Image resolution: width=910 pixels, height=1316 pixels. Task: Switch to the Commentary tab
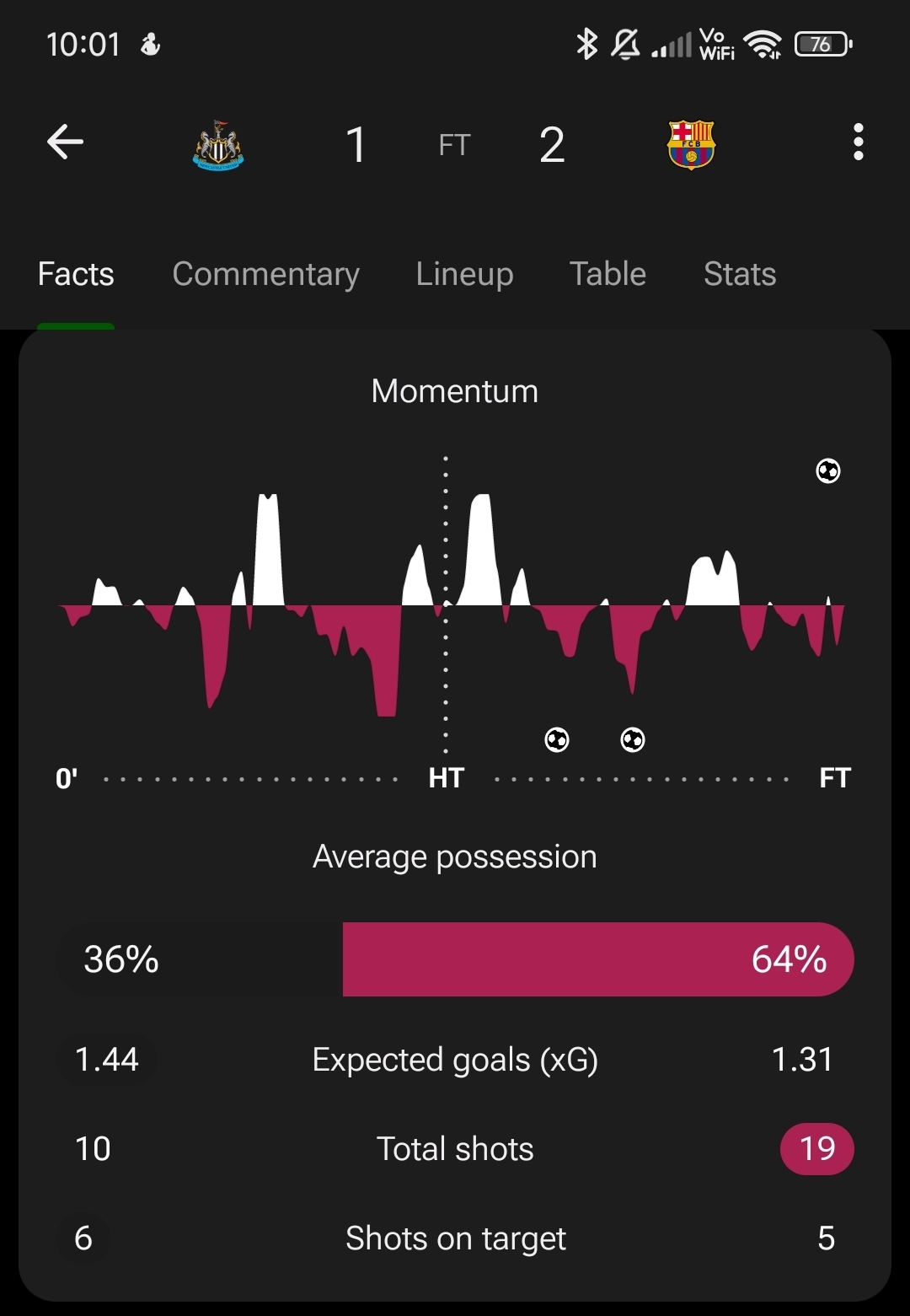point(265,274)
